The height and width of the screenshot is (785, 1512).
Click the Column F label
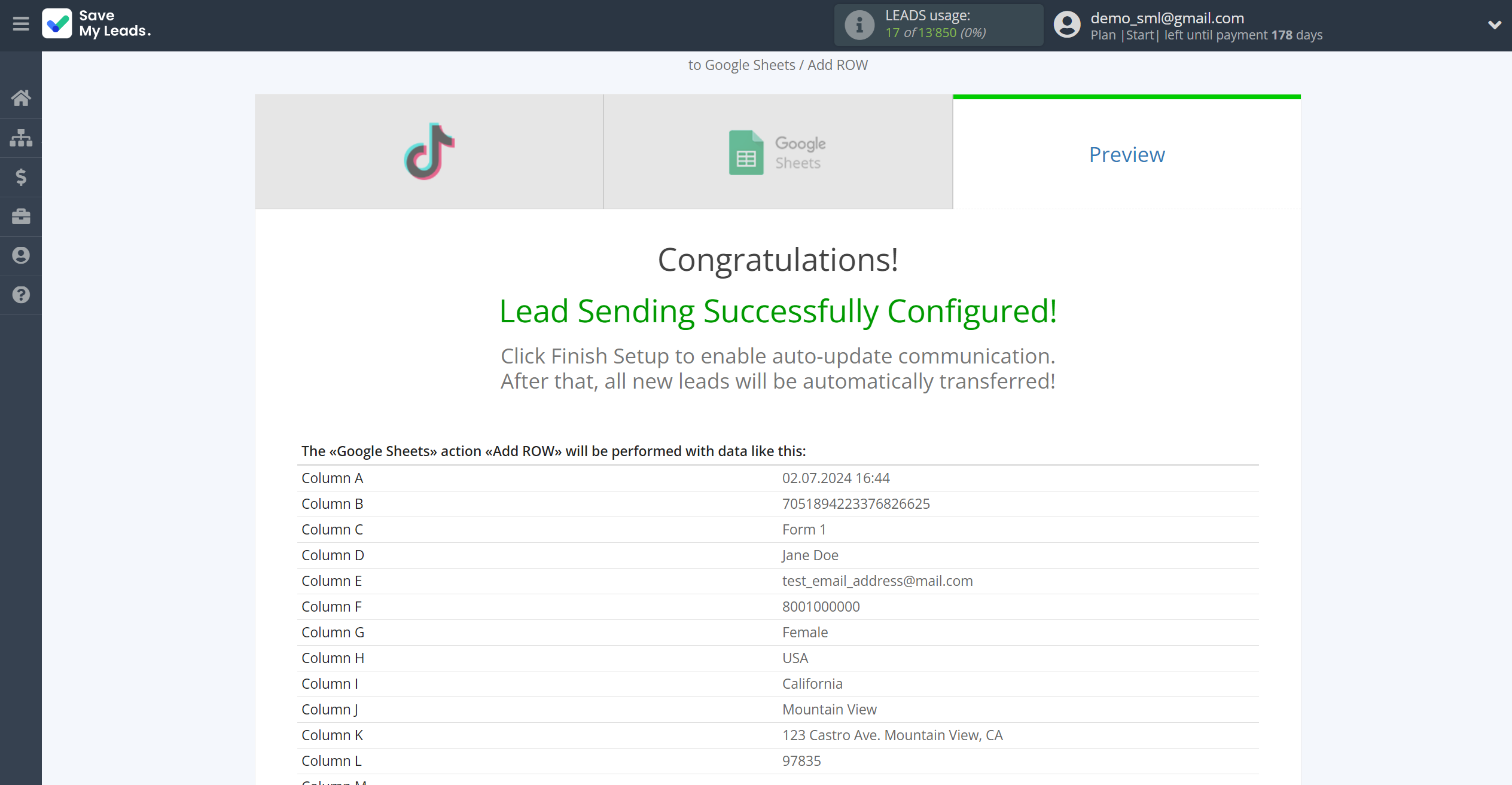[x=331, y=606]
